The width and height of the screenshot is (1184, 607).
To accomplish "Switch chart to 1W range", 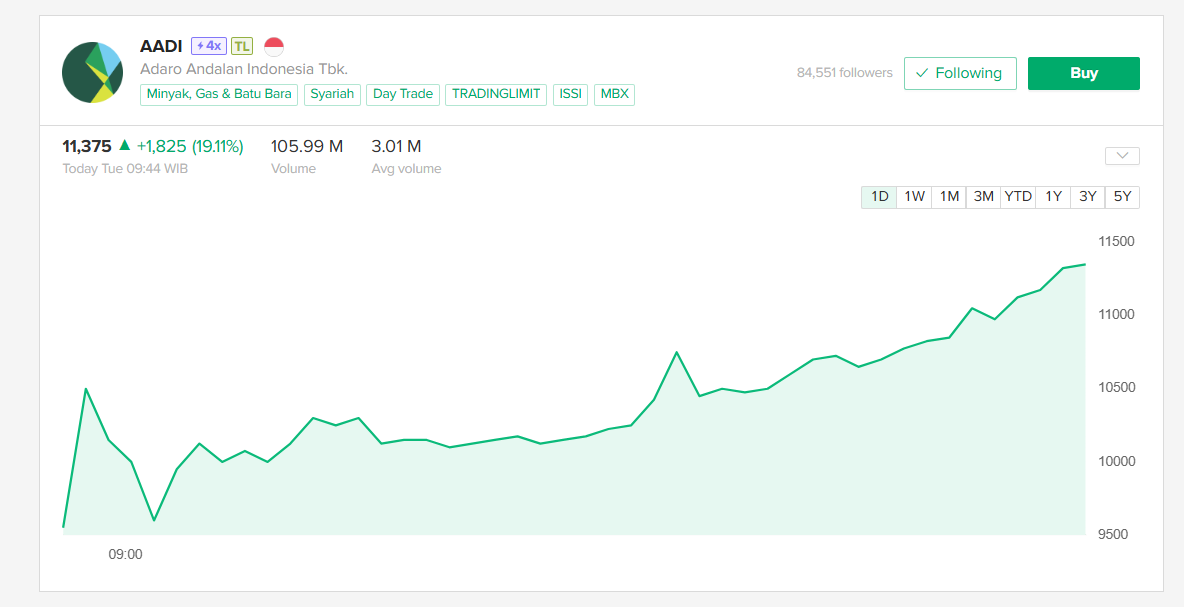I will [914, 197].
